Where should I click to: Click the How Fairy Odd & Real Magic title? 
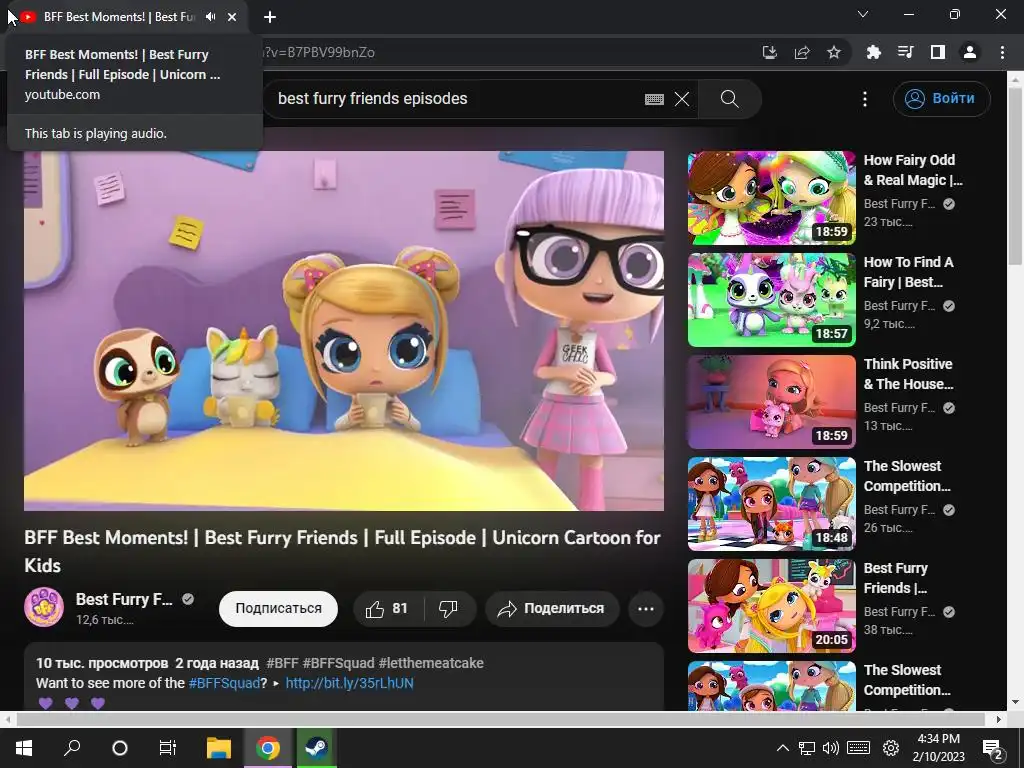tap(913, 170)
